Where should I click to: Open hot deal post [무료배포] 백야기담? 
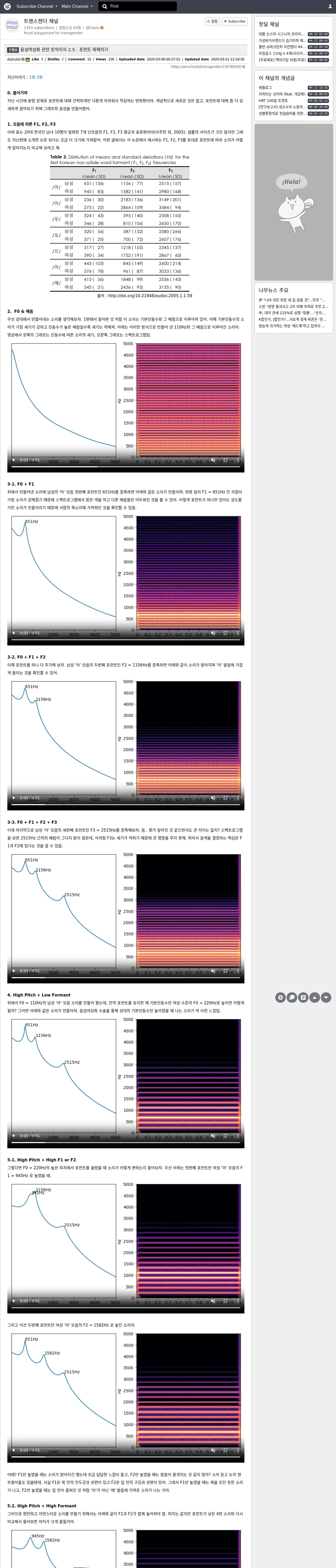pos(282,60)
